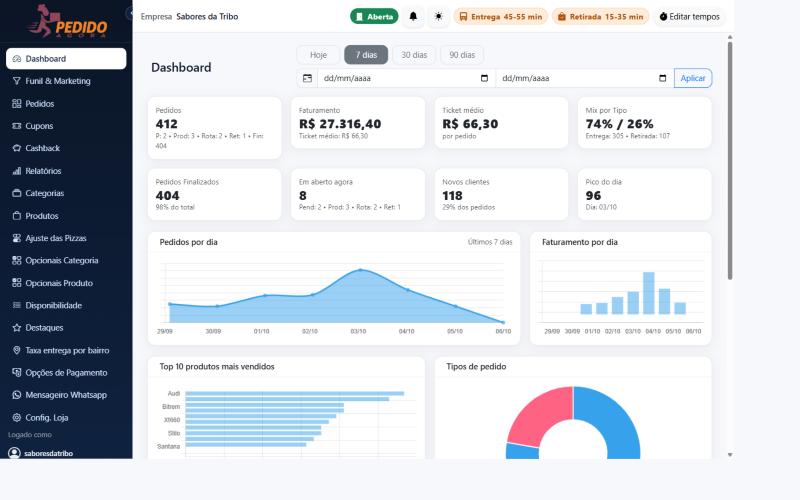Click the Aplicar button
This screenshot has height=500, width=800.
[693, 79]
